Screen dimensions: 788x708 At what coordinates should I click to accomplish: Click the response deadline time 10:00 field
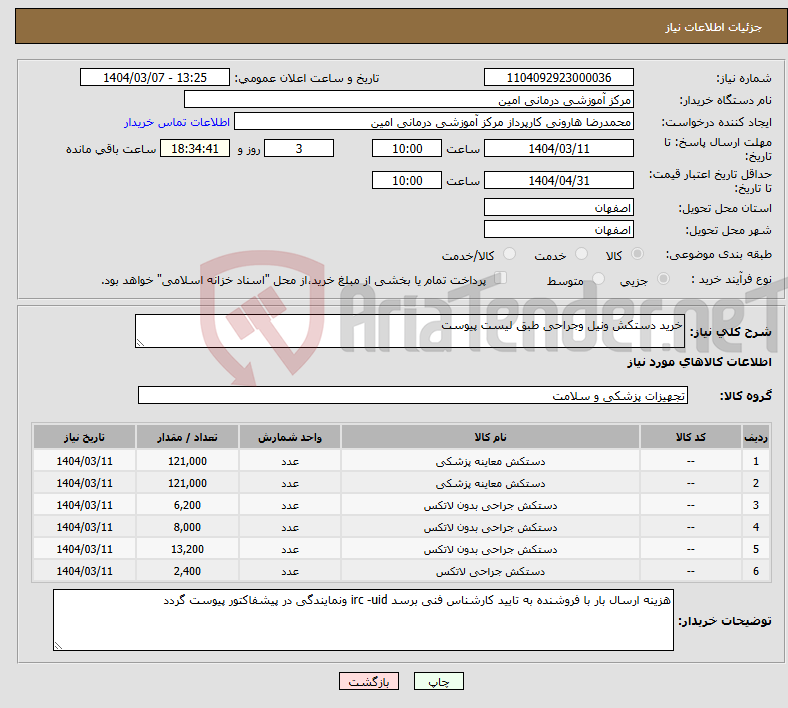407,148
